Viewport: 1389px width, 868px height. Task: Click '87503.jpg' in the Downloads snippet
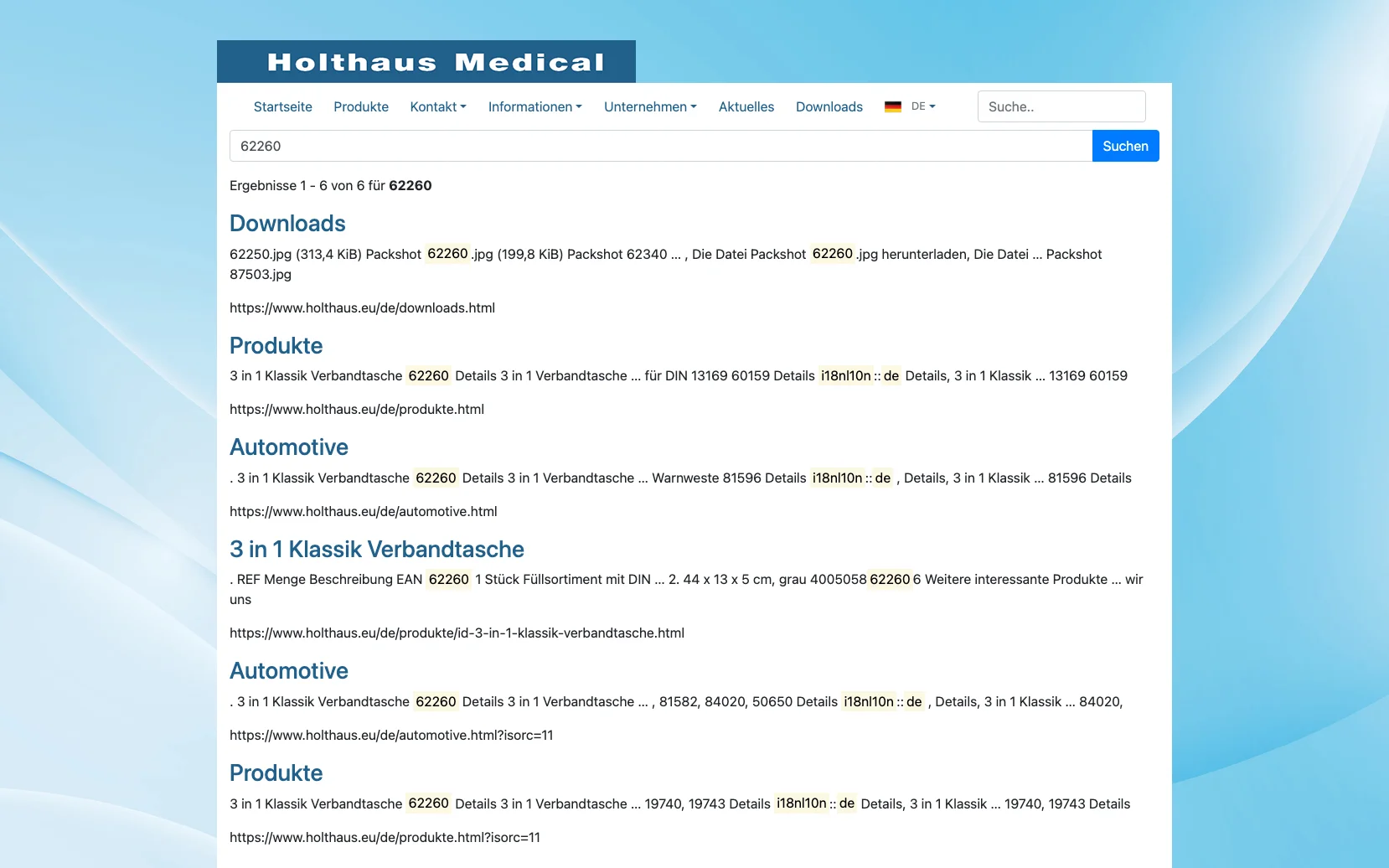tap(261, 274)
